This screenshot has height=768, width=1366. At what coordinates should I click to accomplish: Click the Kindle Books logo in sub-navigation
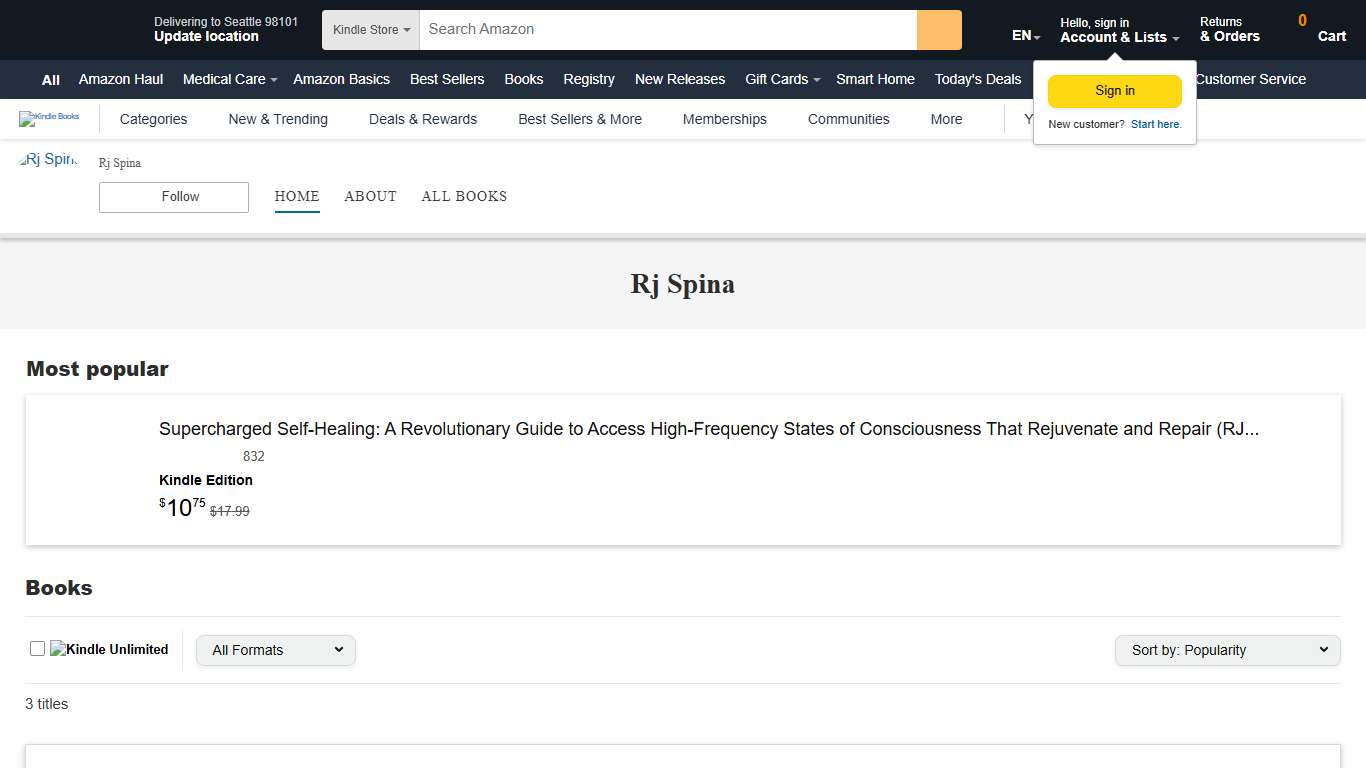49,118
